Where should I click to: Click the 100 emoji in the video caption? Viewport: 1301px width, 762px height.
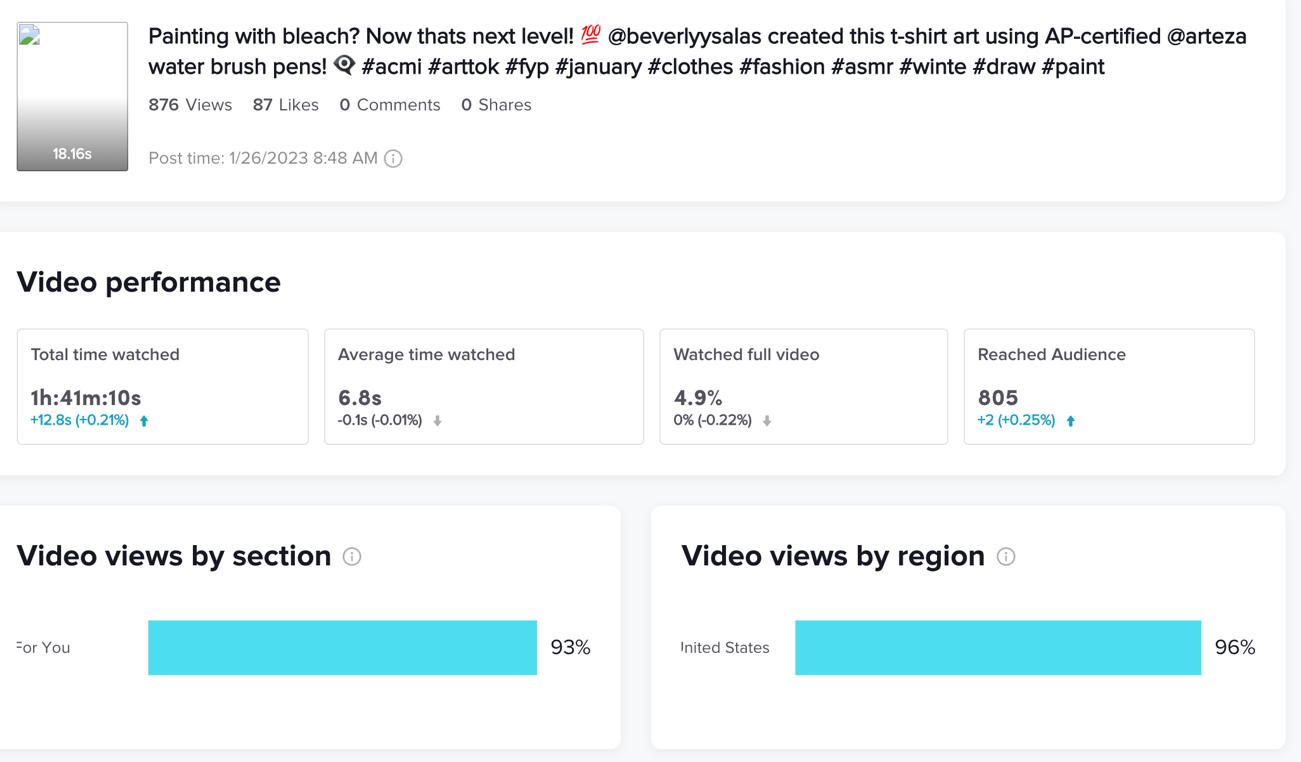590,36
